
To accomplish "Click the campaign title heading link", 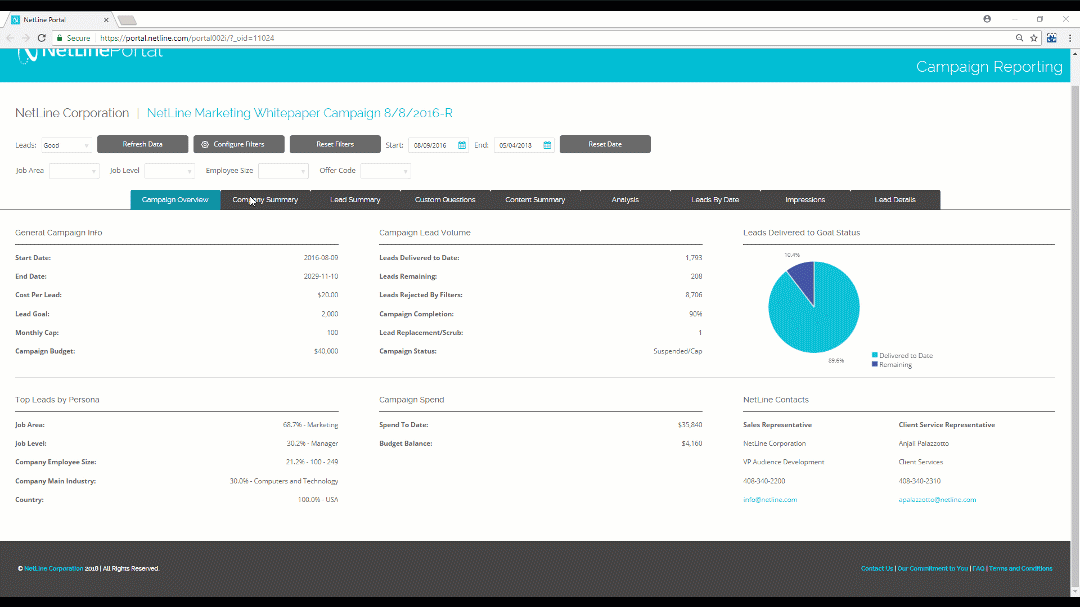I will pos(300,113).
